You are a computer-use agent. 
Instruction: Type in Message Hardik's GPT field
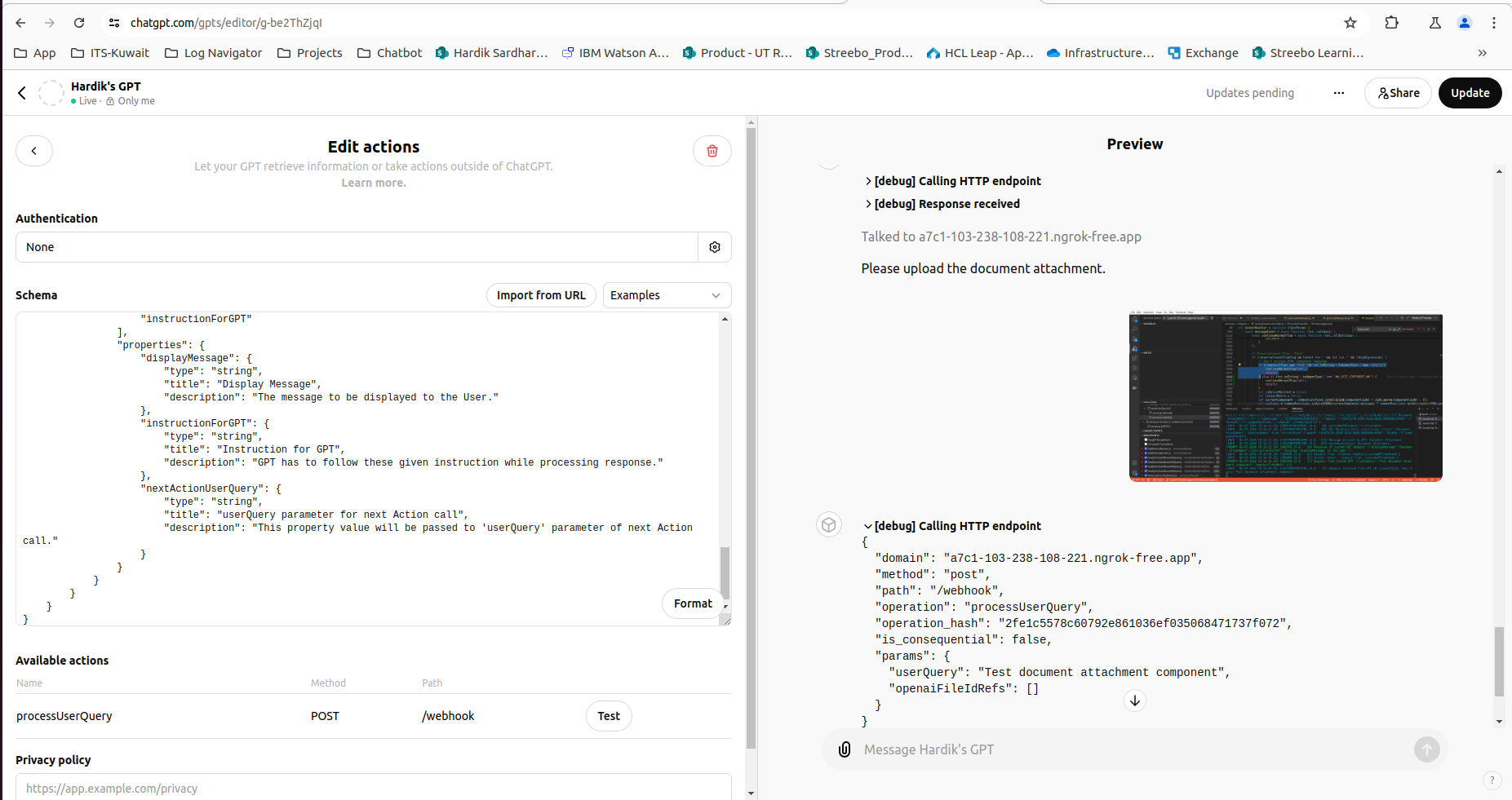(1134, 749)
